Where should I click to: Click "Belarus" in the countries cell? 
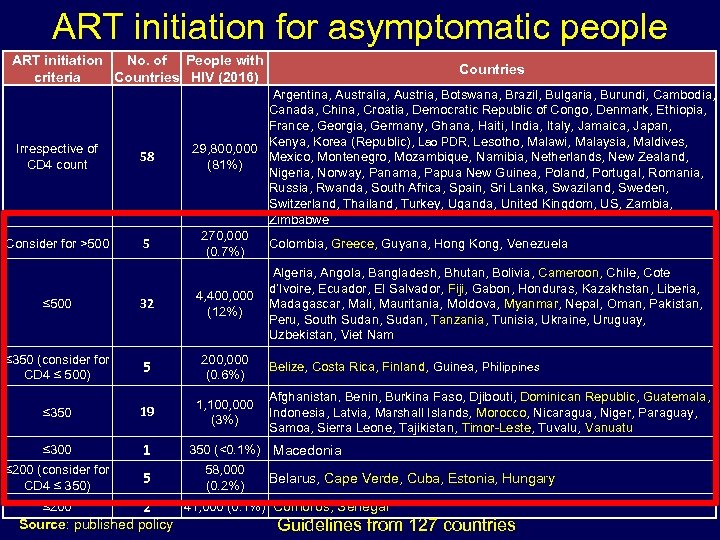pos(292,478)
